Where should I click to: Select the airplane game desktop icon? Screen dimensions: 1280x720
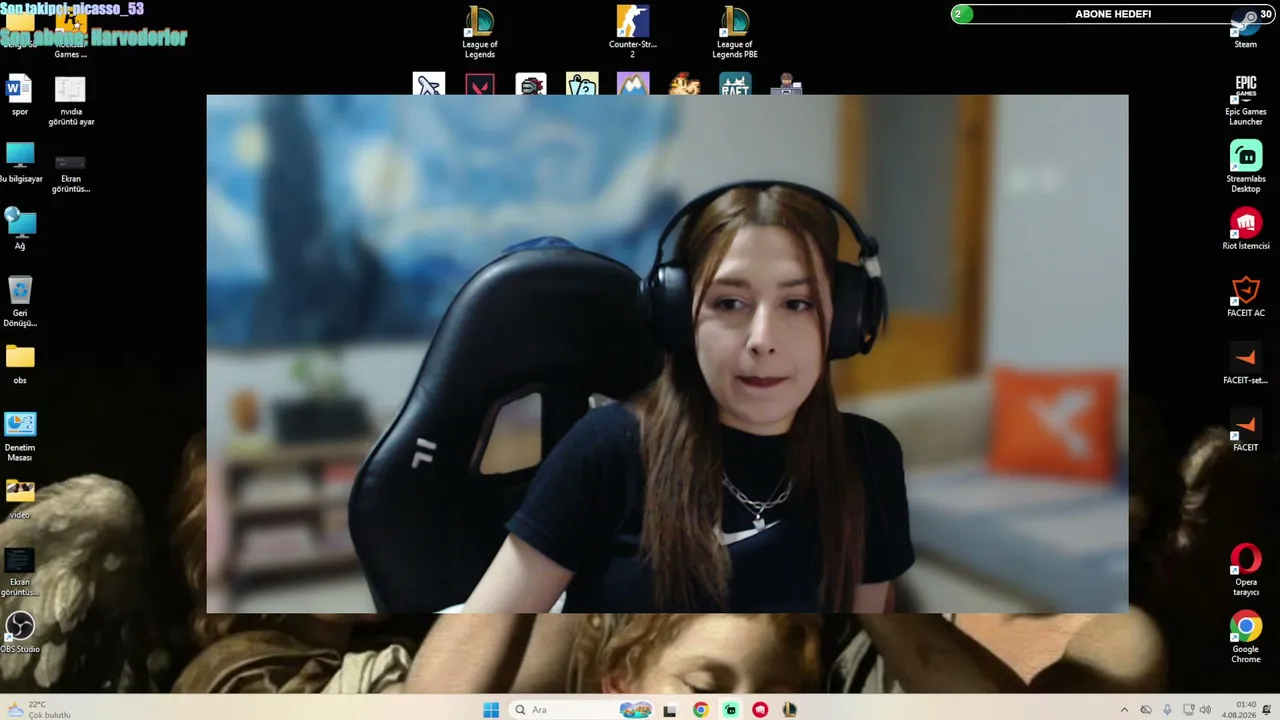pos(428,84)
